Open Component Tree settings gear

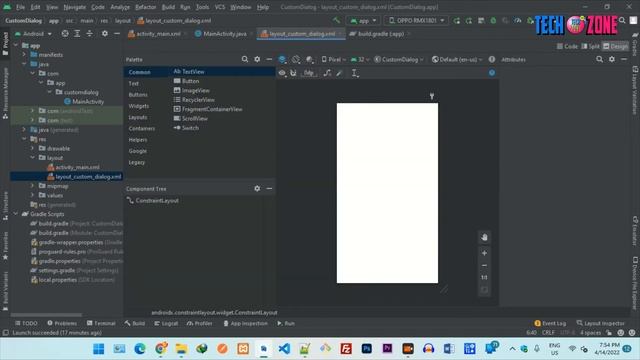point(257,189)
